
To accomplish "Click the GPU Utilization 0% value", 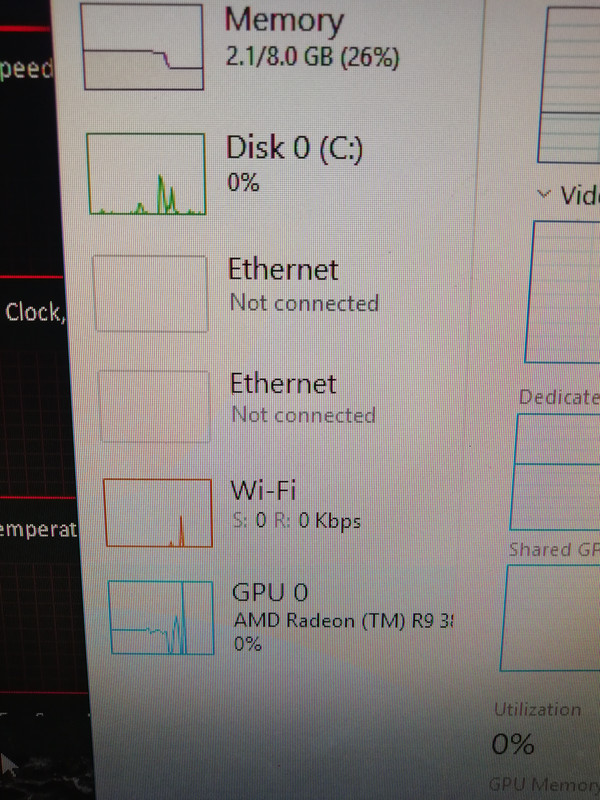I will coord(513,744).
